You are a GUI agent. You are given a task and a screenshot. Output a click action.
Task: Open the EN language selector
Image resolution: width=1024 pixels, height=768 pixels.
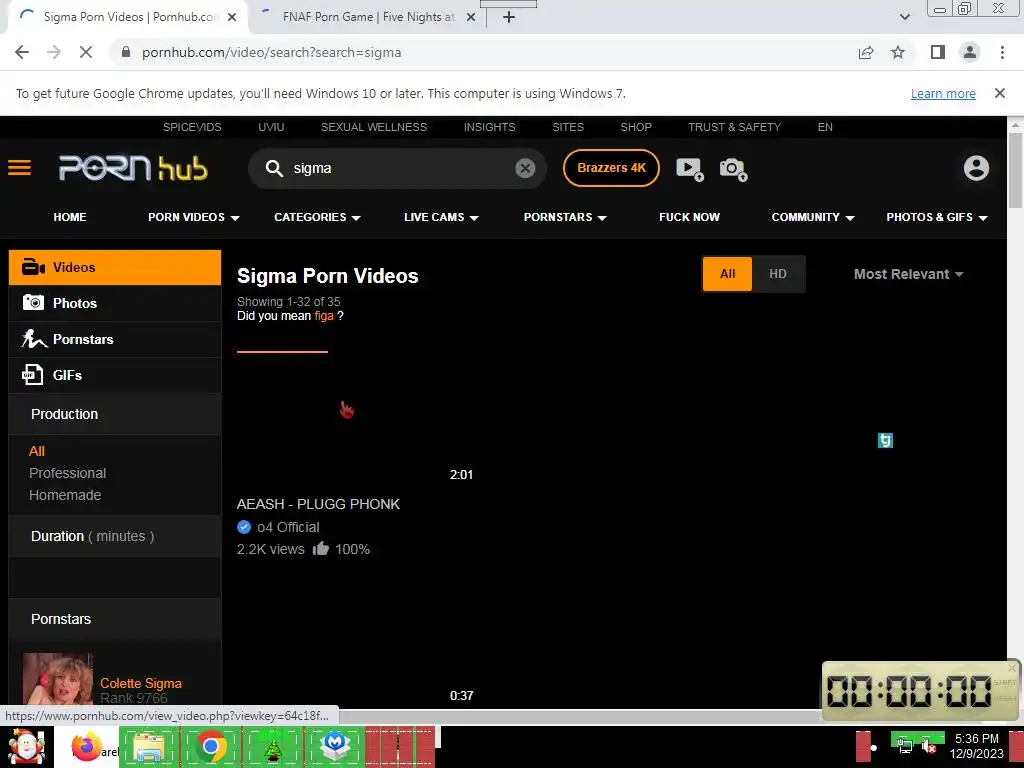(x=825, y=127)
